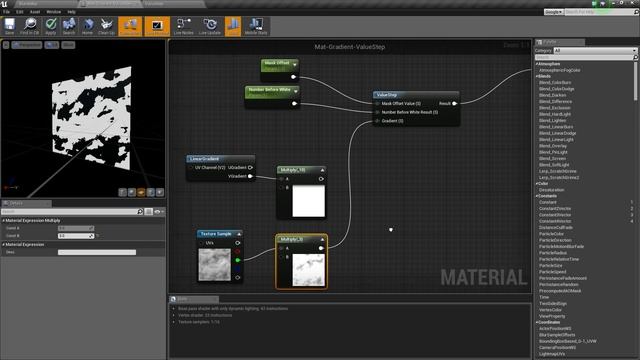Toggle the Stats toolbar button
Image resolution: width=640 pixels, height=360 pixels.
[x=233, y=26]
